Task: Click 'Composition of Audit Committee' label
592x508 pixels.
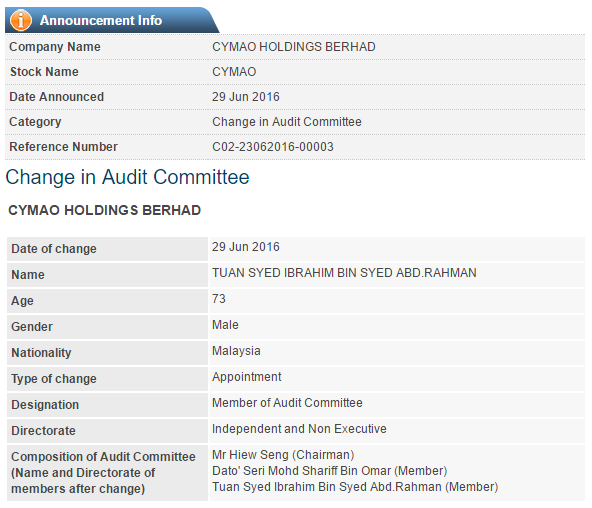Action: point(103,473)
